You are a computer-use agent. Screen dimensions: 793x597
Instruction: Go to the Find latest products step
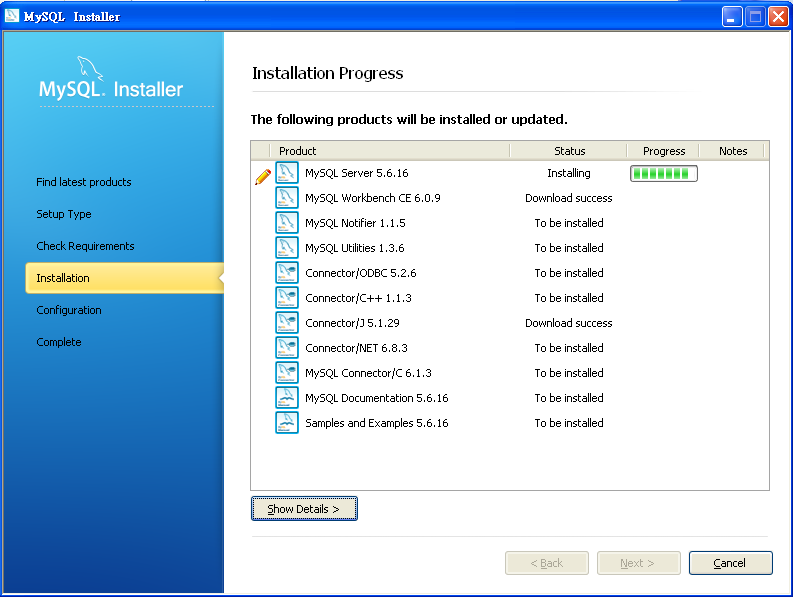84,182
